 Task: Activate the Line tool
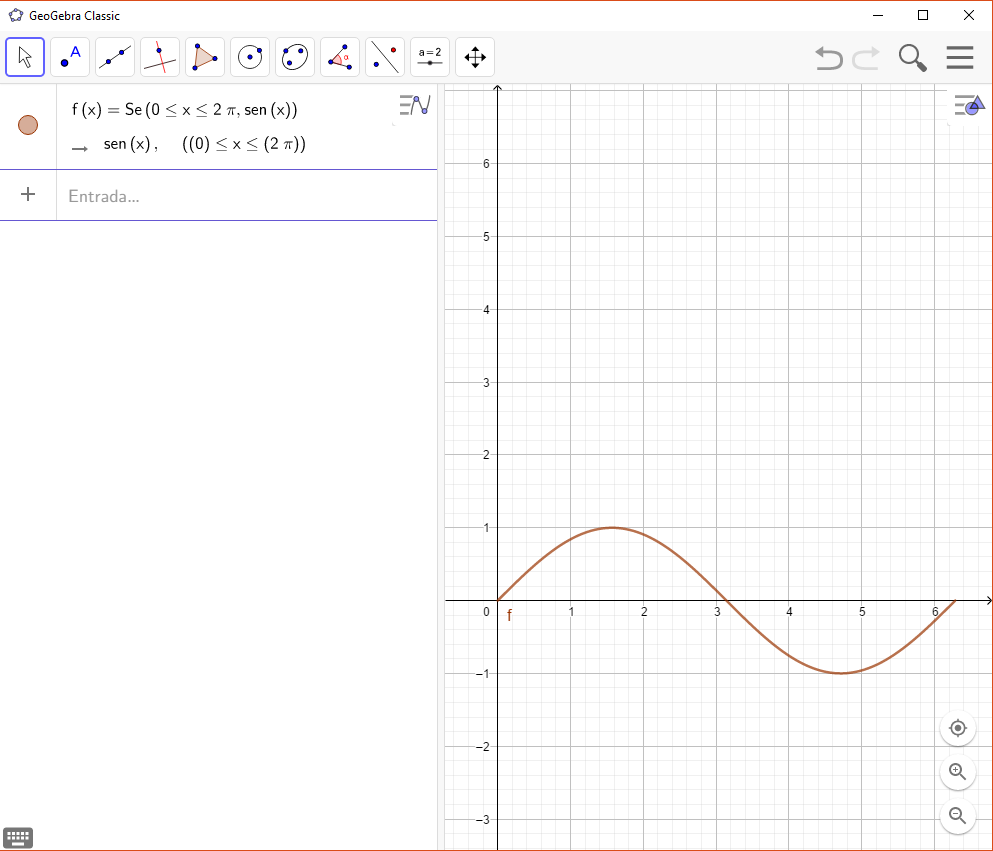[115, 57]
